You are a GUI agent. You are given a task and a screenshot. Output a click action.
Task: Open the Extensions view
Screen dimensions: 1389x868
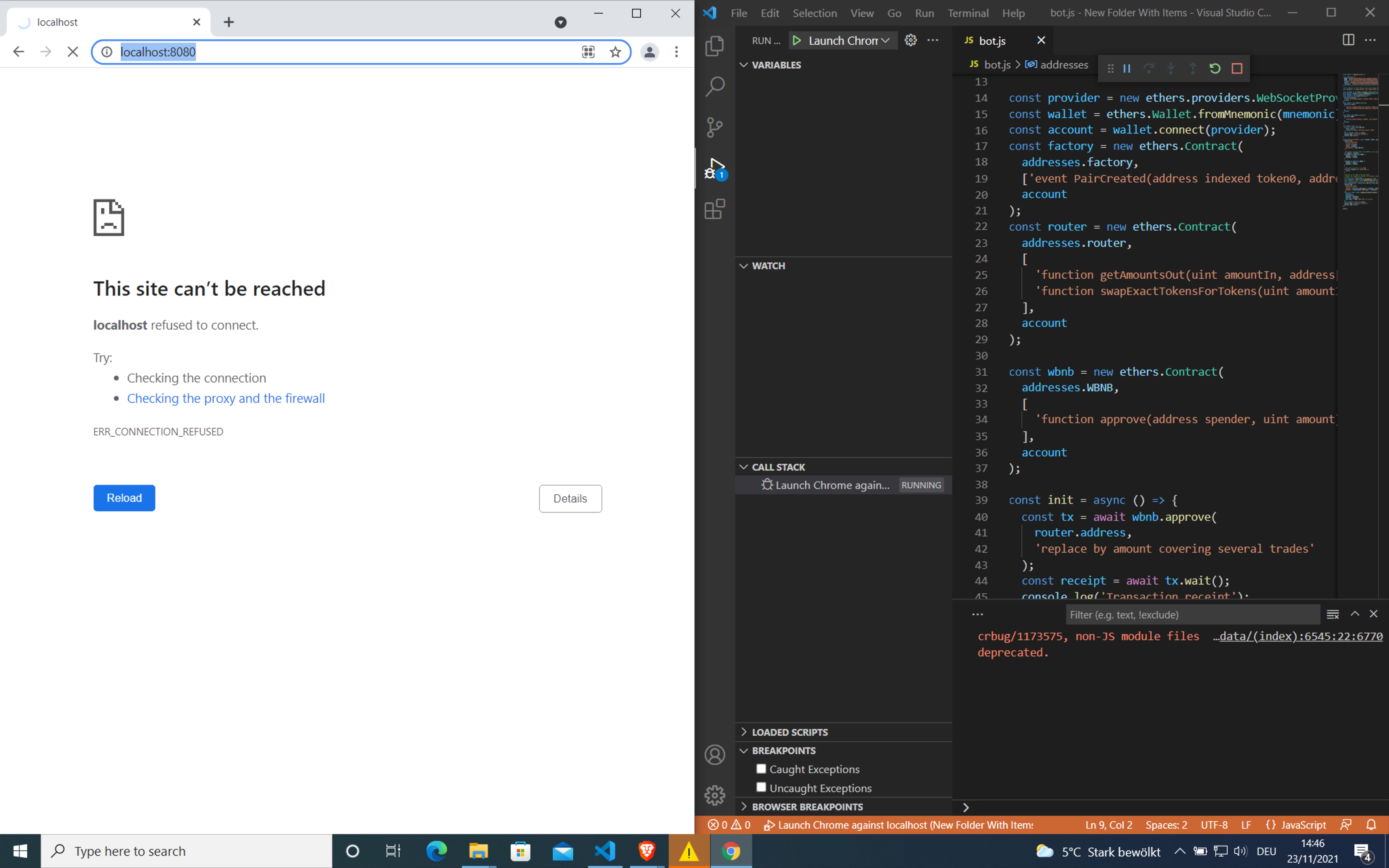pos(715,210)
